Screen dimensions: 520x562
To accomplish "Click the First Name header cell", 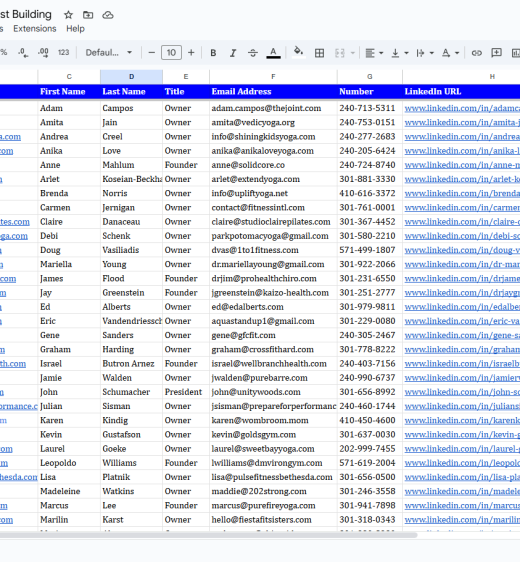I will (x=69, y=92).
